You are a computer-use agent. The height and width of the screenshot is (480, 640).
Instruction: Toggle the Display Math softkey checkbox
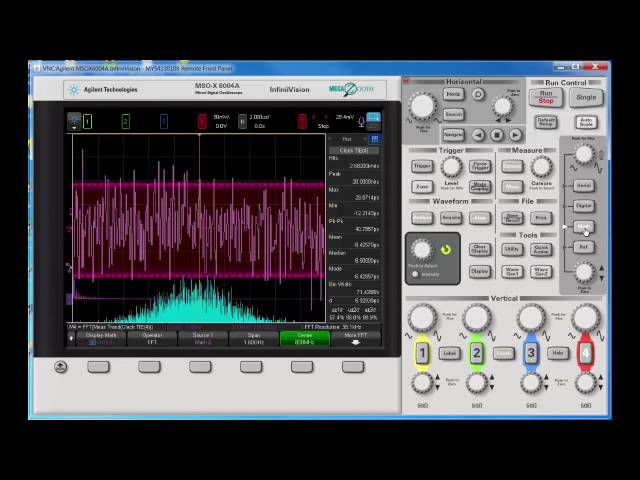pos(92,342)
